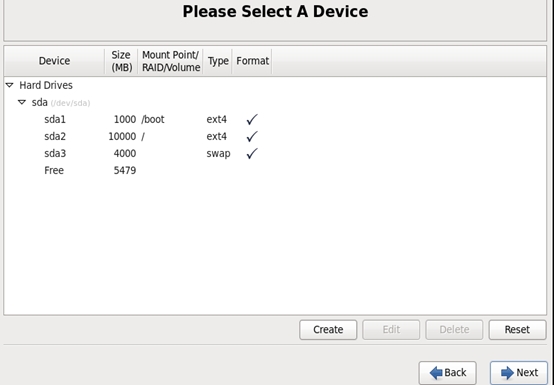The height and width of the screenshot is (385, 554).
Task: Collapse the Hard Drives tree node
Action: coord(10,85)
